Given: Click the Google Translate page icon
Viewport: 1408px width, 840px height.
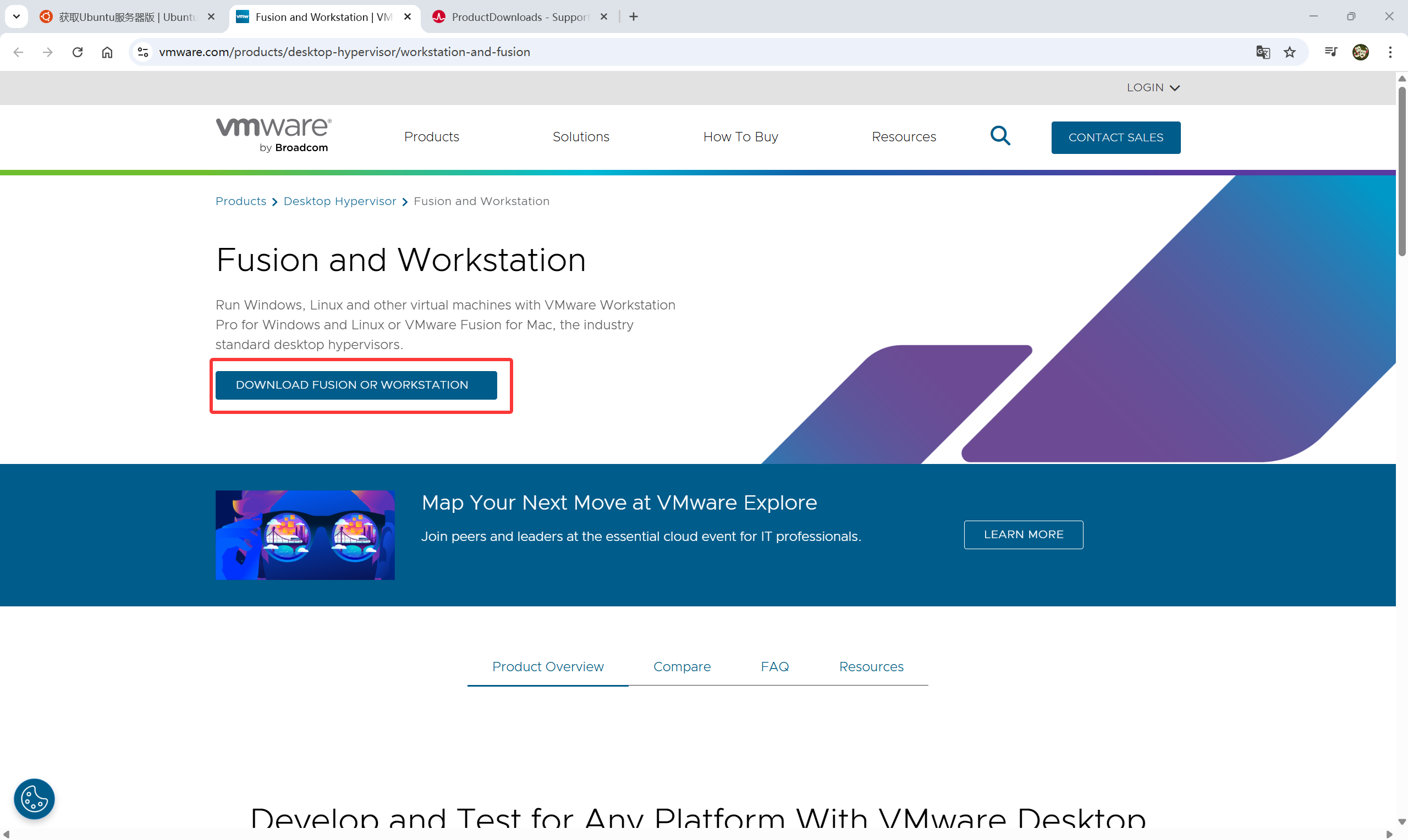Looking at the screenshot, I should 1262,52.
